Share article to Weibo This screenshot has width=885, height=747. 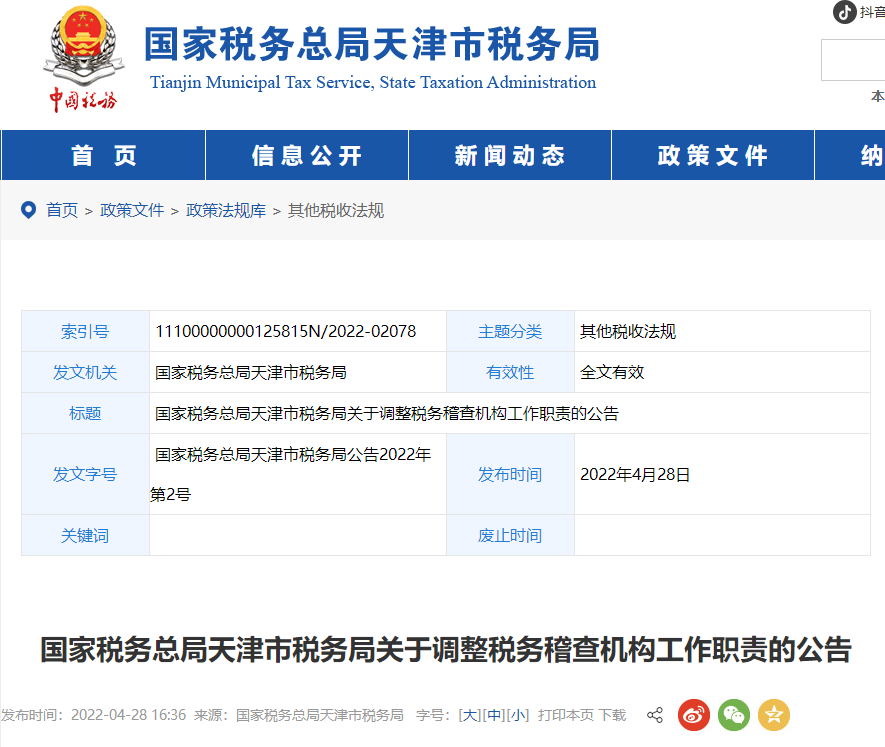(x=694, y=715)
